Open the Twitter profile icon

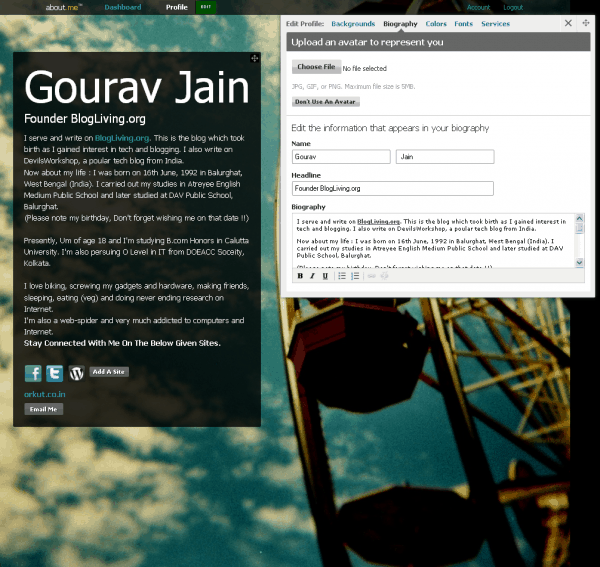point(54,373)
